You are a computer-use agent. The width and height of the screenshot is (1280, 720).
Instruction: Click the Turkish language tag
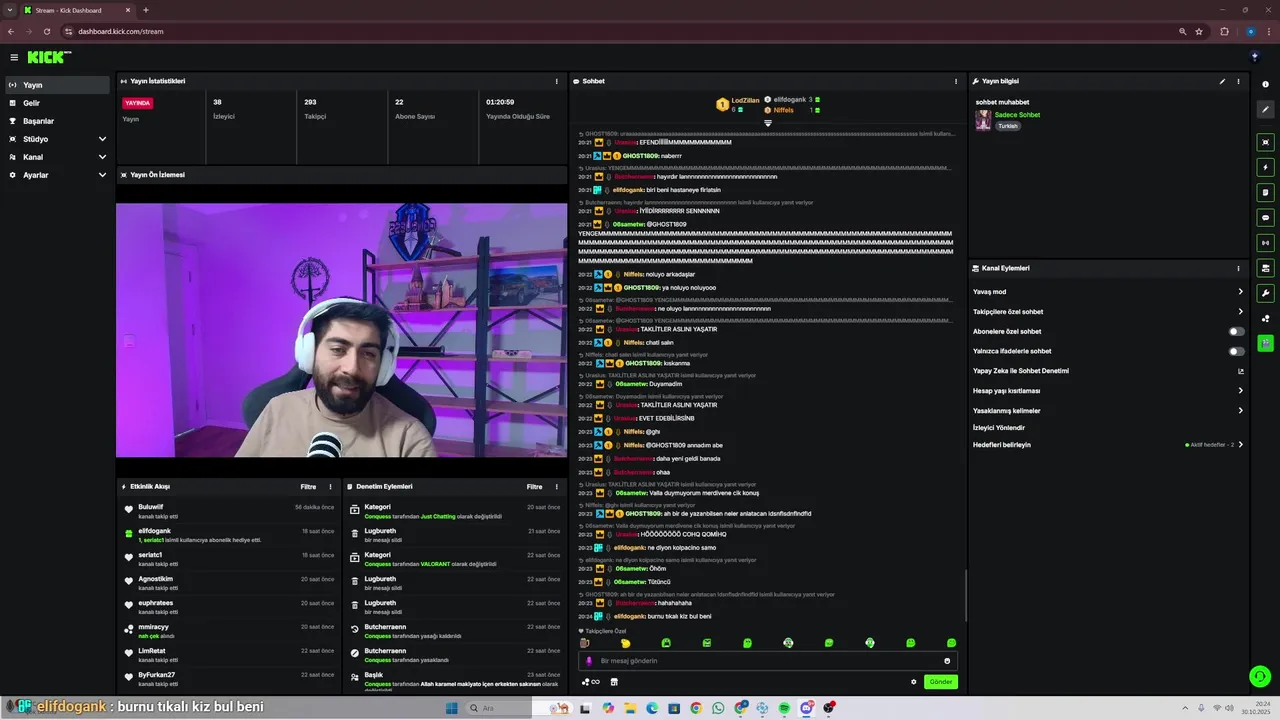(x=1007, y=126)
